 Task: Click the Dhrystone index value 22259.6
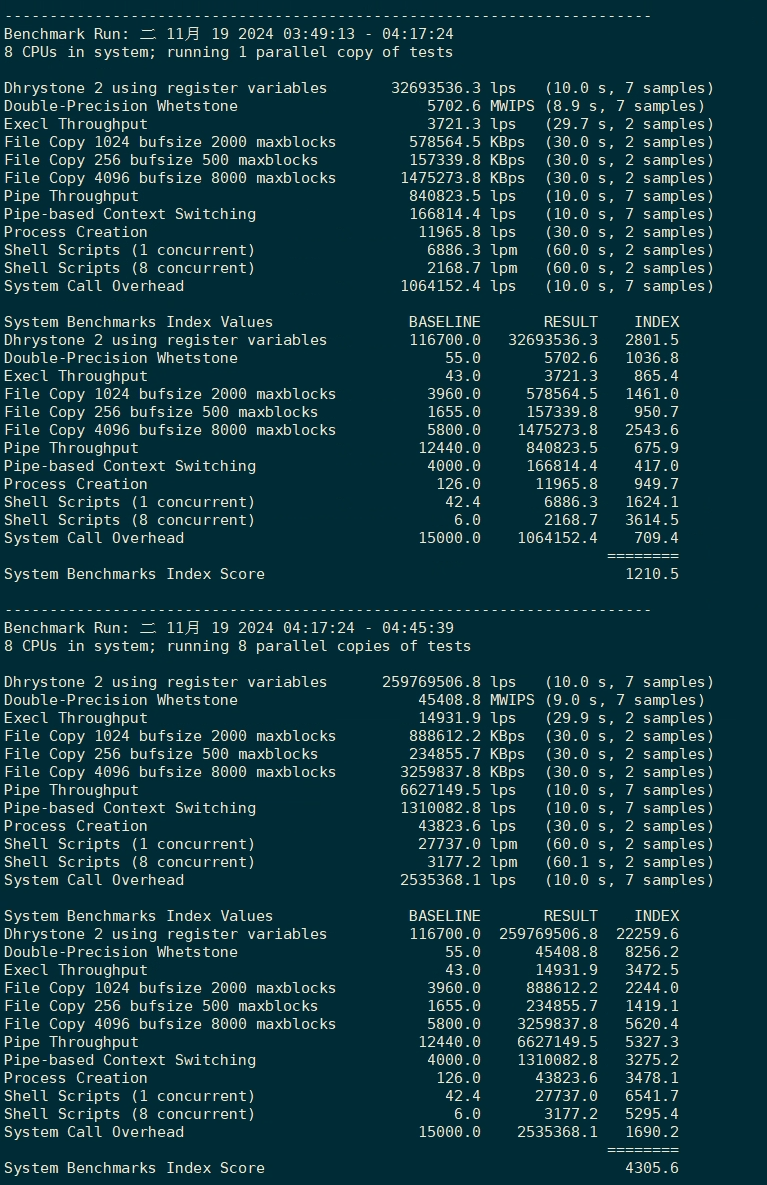[x=647, y=934]
